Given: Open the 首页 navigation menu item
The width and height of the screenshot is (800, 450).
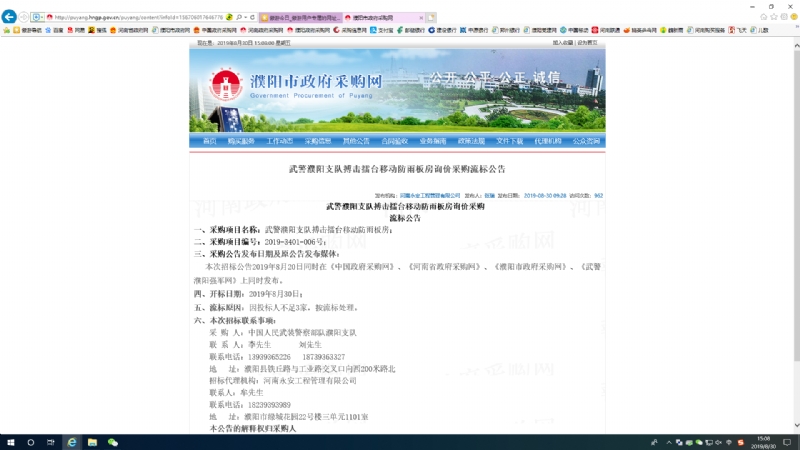Looking at the screenshot, I should [209, 141].
